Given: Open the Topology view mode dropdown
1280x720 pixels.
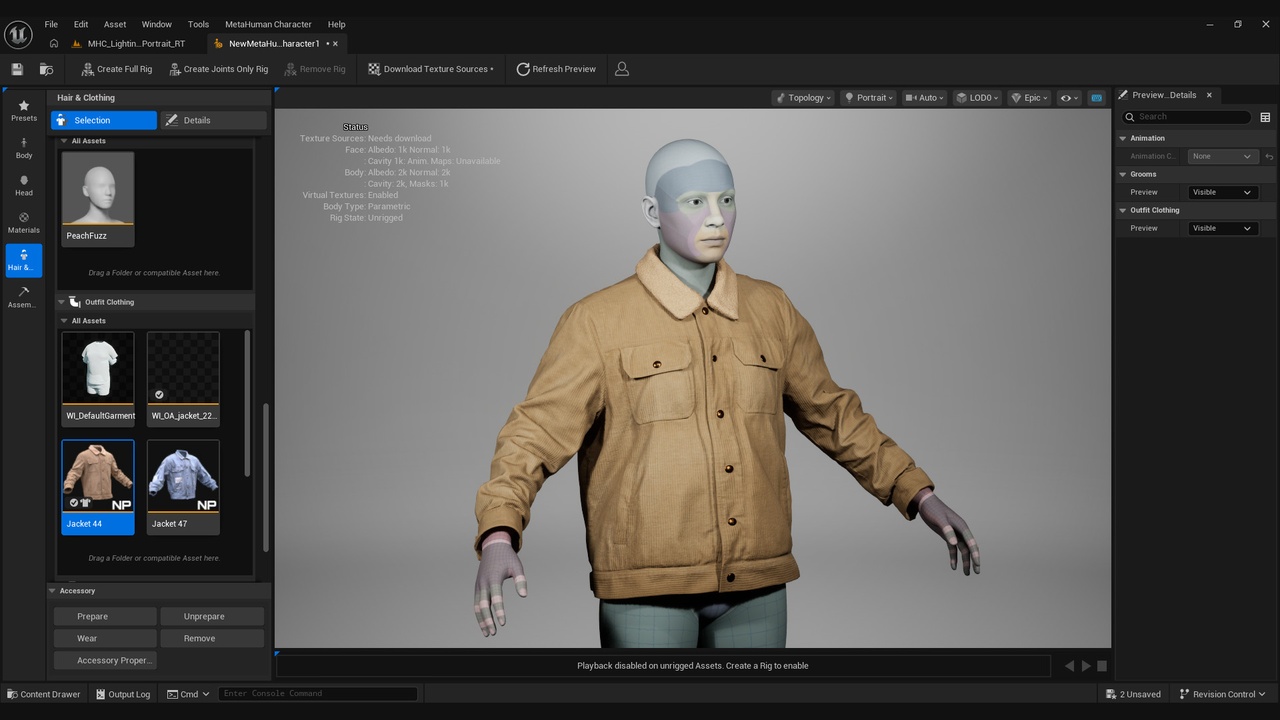Looking at the screenshot, I should coord(803,98).
